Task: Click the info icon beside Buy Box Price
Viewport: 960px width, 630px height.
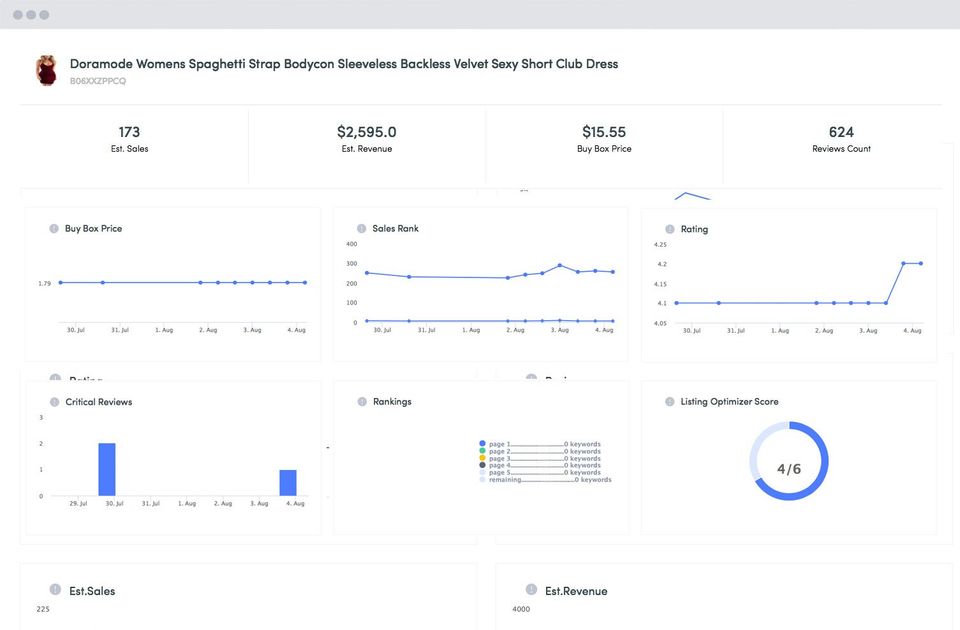Action: pyautogui.click(x=54, y=229)
